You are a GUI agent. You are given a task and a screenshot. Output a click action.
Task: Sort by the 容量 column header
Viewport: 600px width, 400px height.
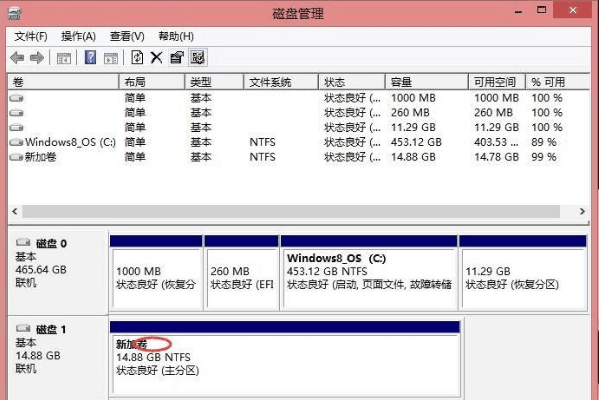coord(427,82)
